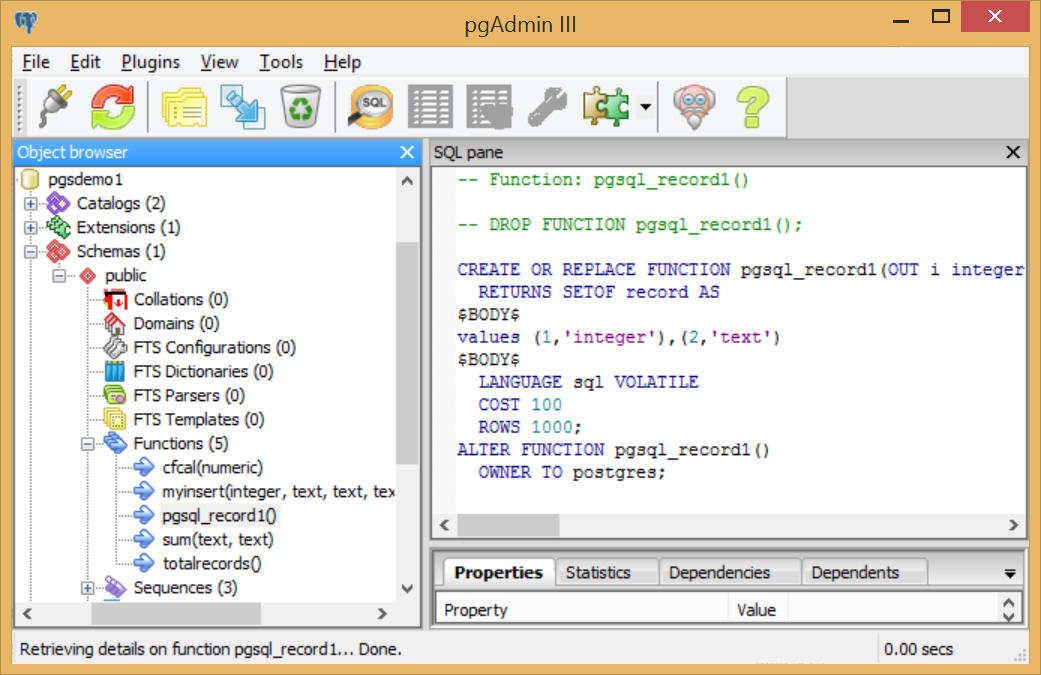The width and height of the screenshot is (1041, 675).
Task: Select the cfcal(numeric) function
Action: (x=212, y=467)
